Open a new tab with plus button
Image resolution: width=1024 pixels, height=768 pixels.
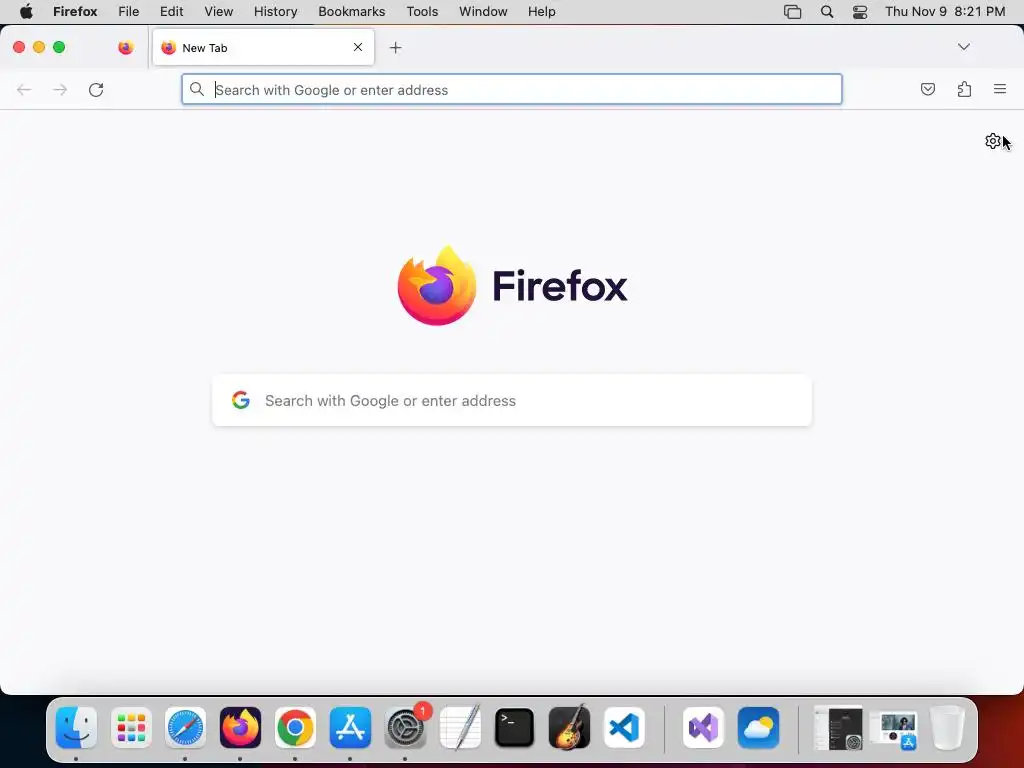395,48
